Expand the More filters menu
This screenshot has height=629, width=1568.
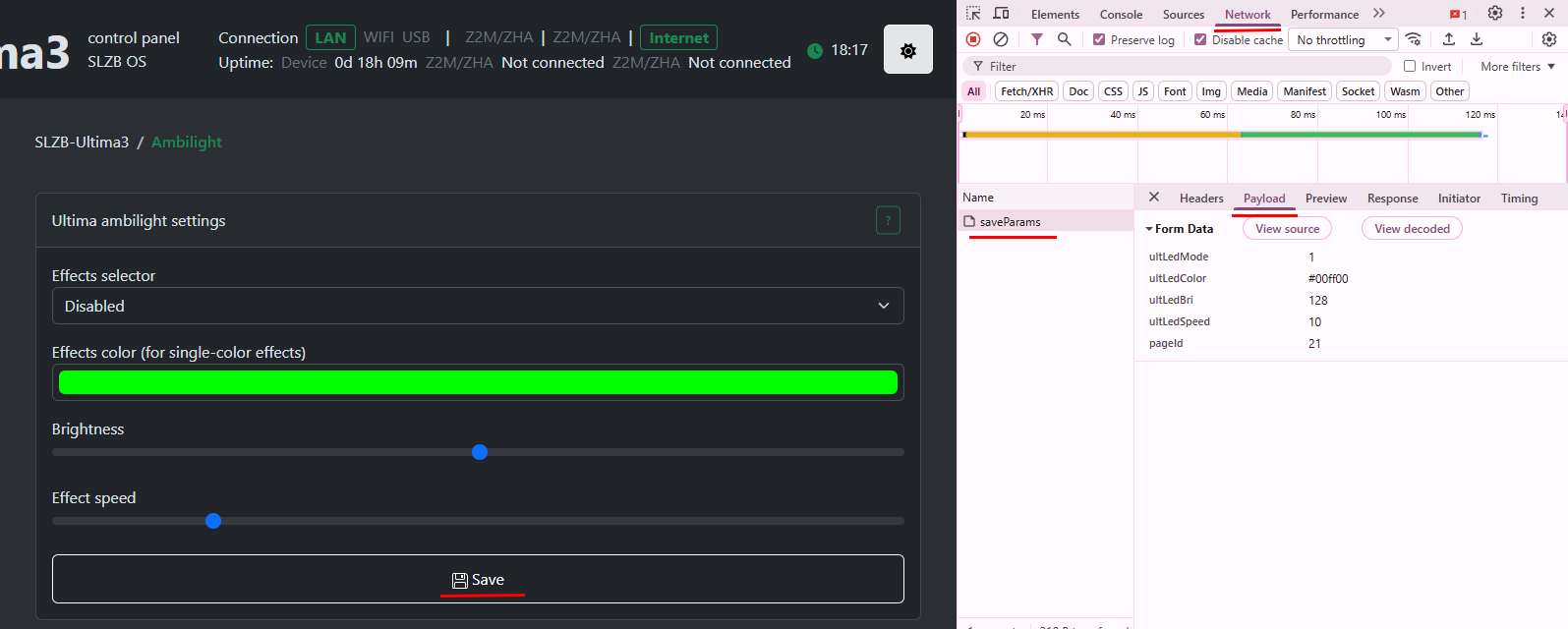coord(1517,67)
